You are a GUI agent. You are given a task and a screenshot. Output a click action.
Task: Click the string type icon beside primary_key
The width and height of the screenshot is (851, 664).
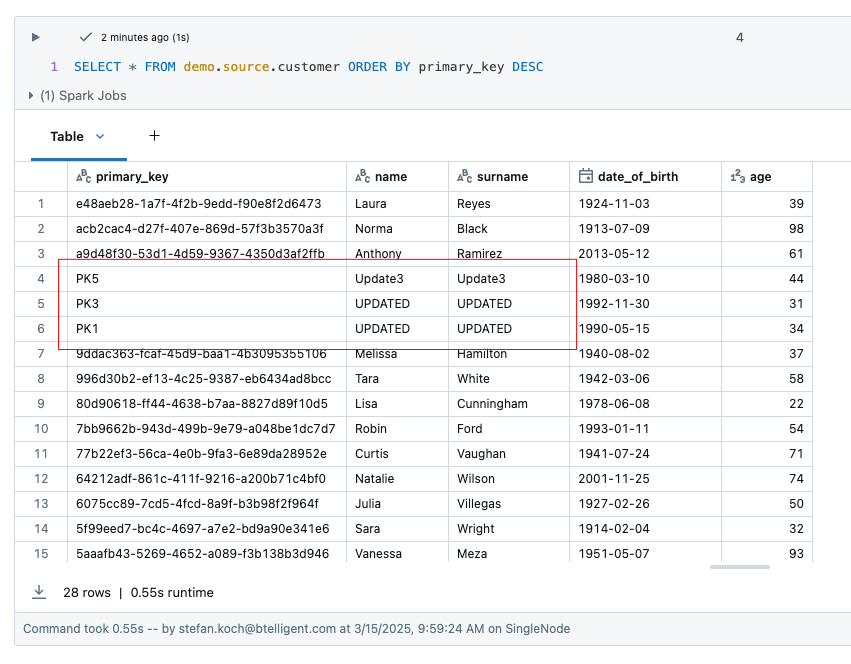coord(83,177)
